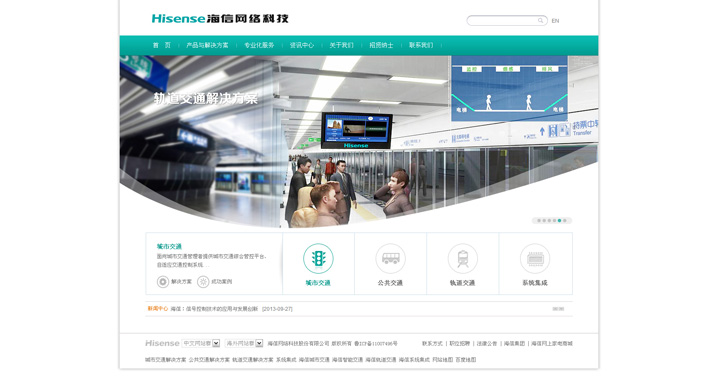Viewport: 718px width, 377px height.
Task: Select the 公共交通 bus icon
Action: (391, 258)
